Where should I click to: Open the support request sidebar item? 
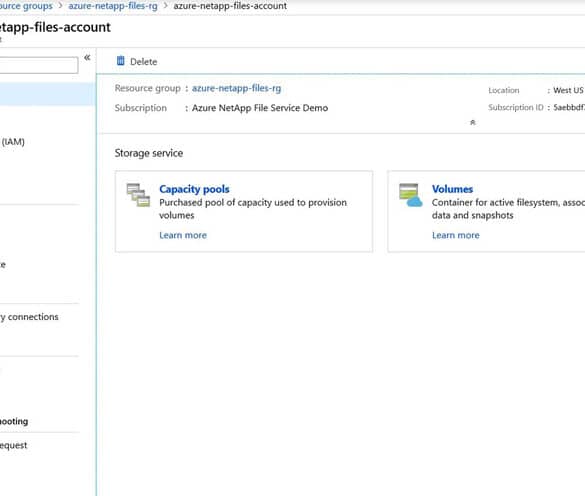pos(14,445)
